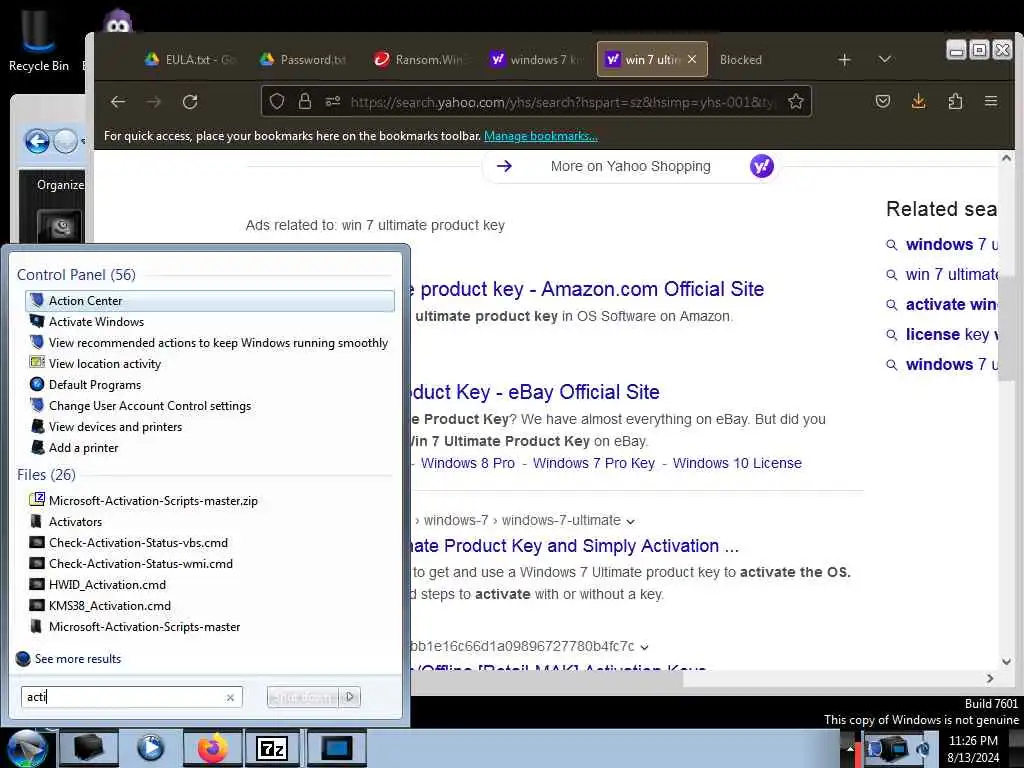Open the Microsoft-Activation-Scripts-master folder result
Viewport: 1024px width, 768px height.
210,626
